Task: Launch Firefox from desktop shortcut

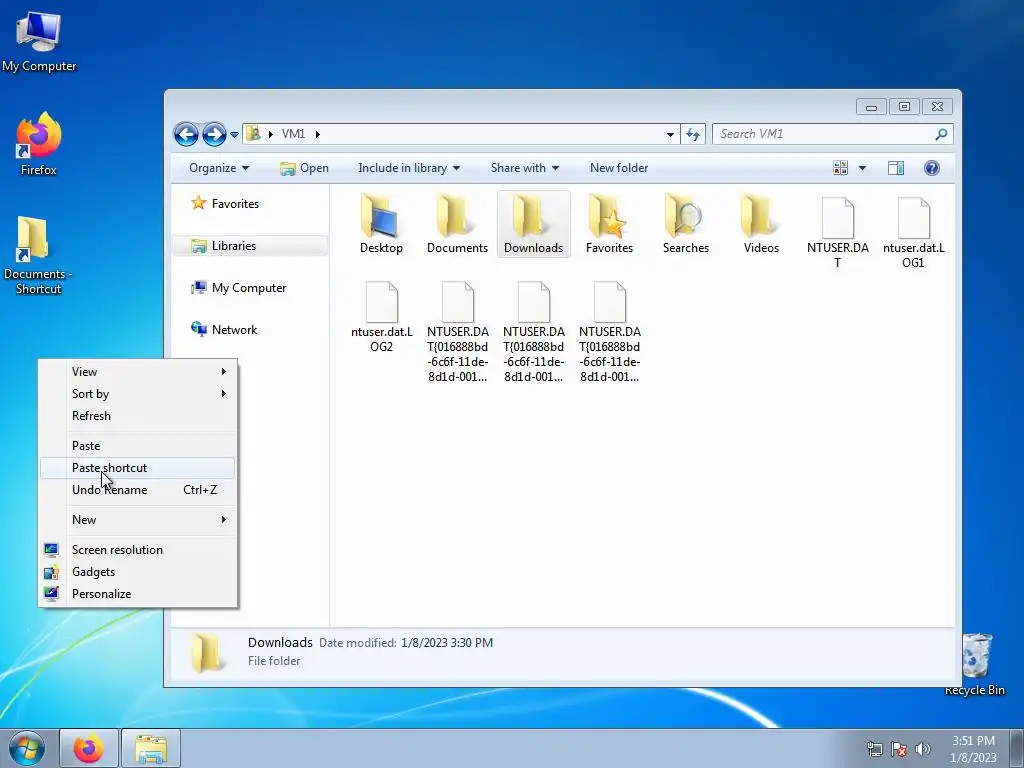Action: click(x=39, y=144)
